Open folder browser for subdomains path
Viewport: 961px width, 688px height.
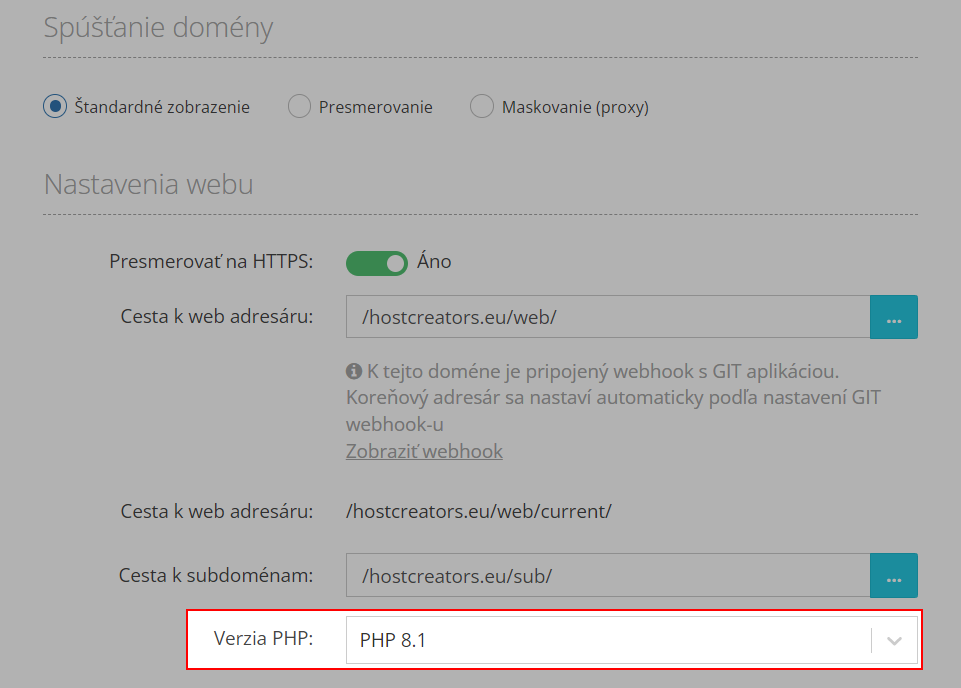tap(894, 575)
